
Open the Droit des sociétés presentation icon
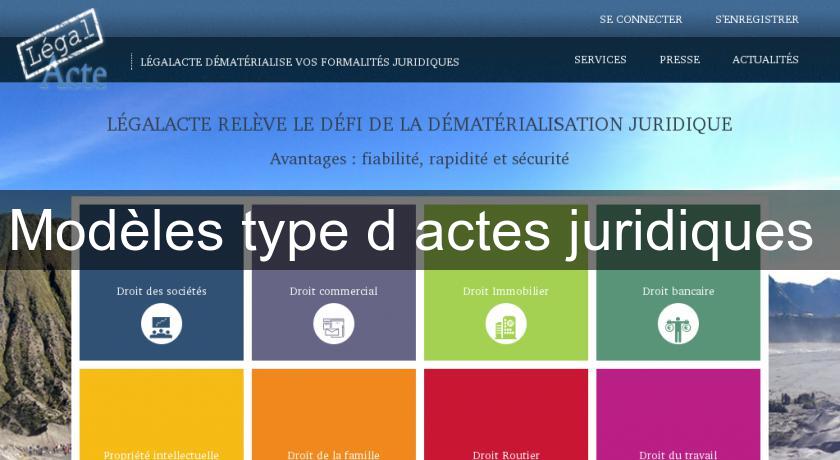pos(161,323)
